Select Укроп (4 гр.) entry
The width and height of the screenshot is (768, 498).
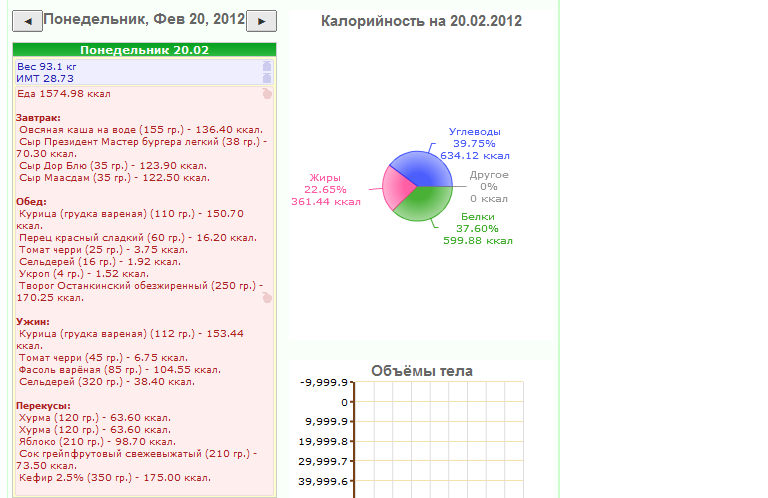[x=84, y=274]
